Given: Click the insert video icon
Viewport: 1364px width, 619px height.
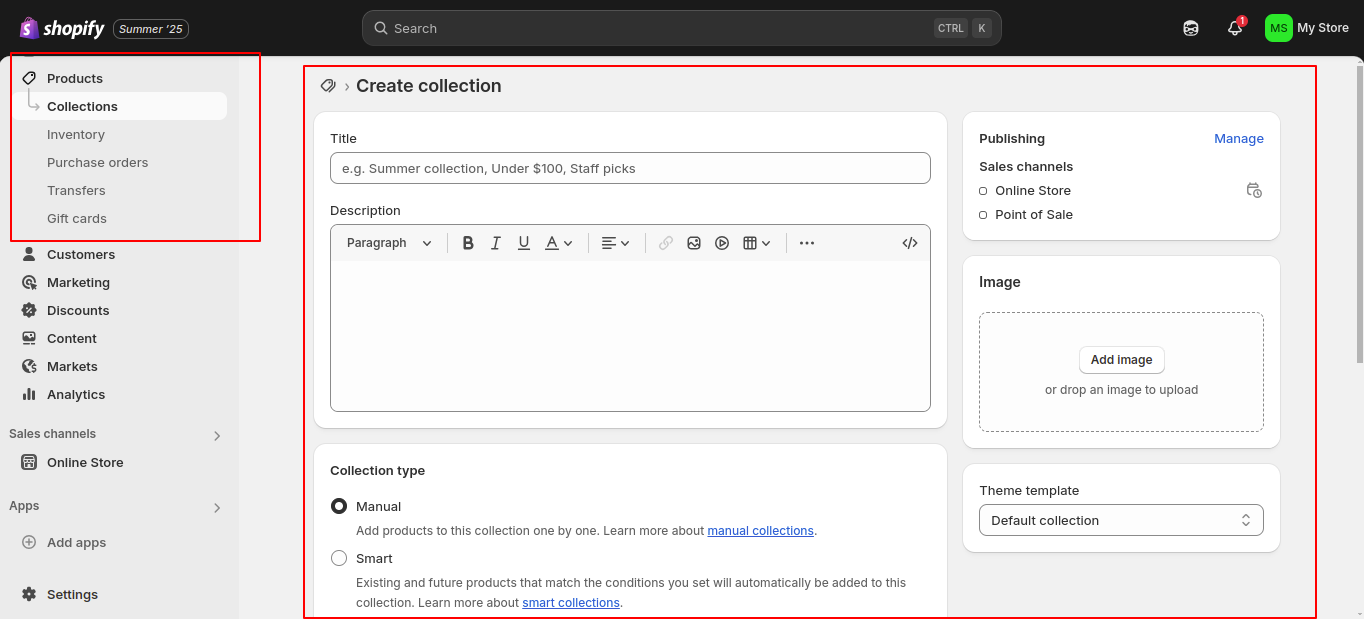Looking at the screenshot, I should tap(722, 243).
